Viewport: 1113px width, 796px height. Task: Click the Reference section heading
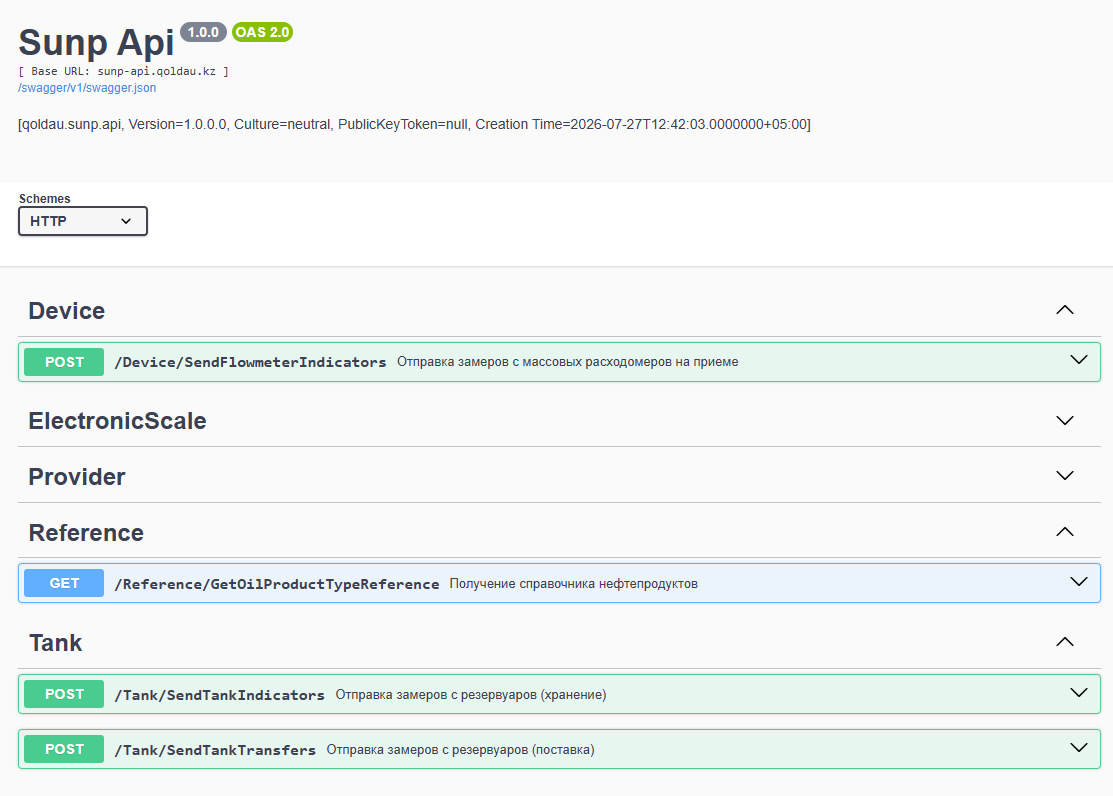(86, 533)
